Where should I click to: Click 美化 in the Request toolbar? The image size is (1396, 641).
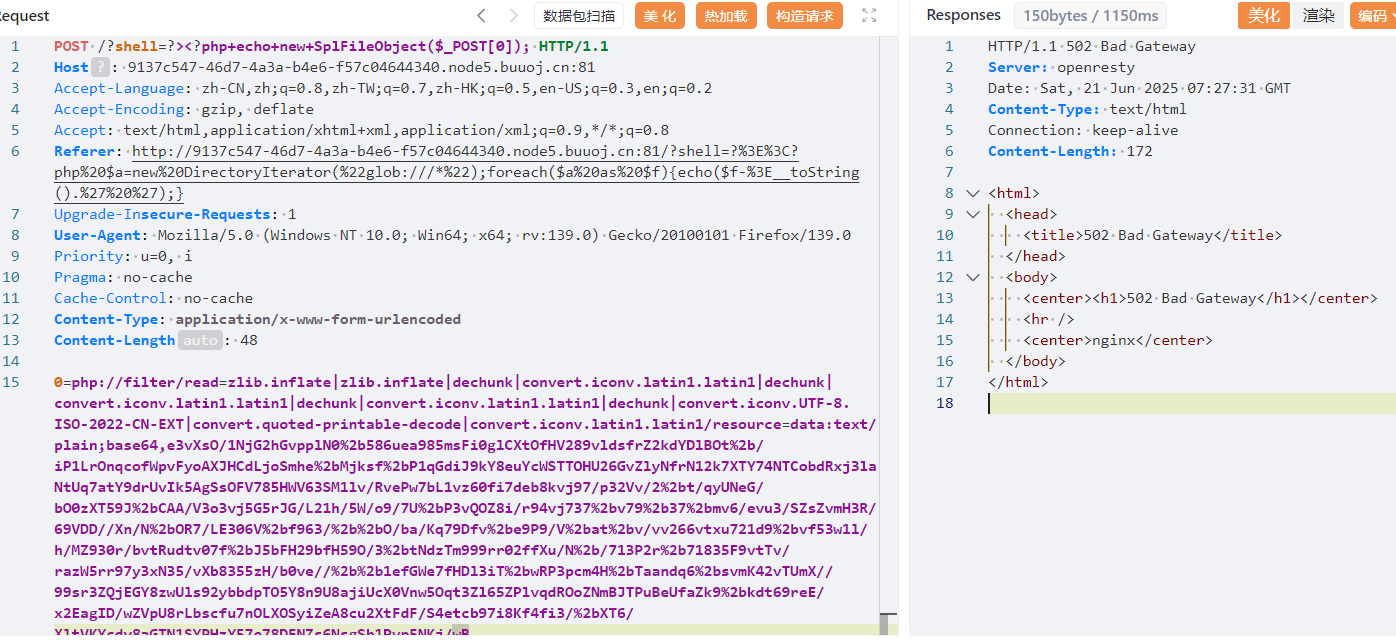[x=659, y=15]
